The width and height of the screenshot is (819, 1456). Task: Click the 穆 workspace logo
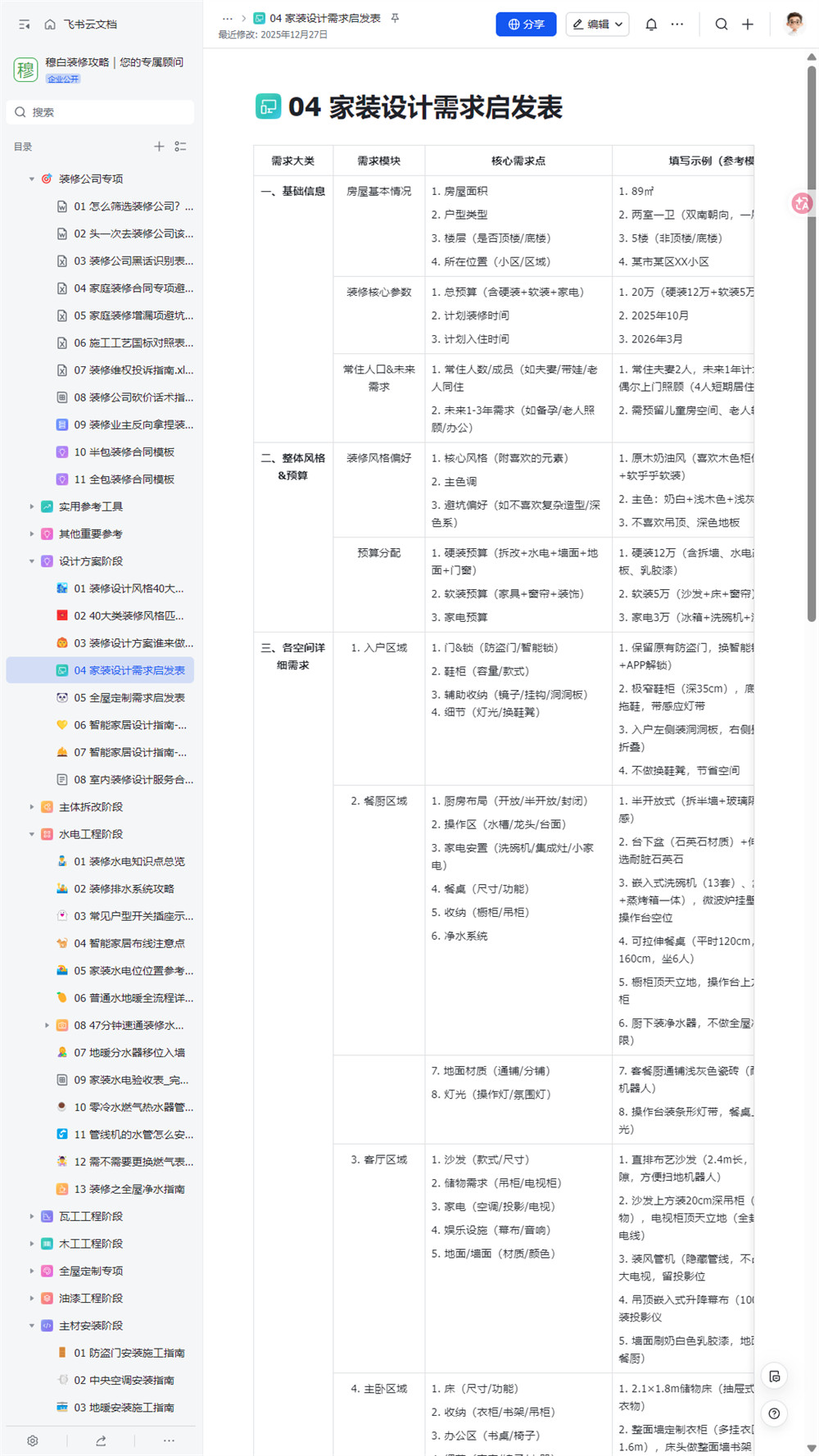(25, 70)
